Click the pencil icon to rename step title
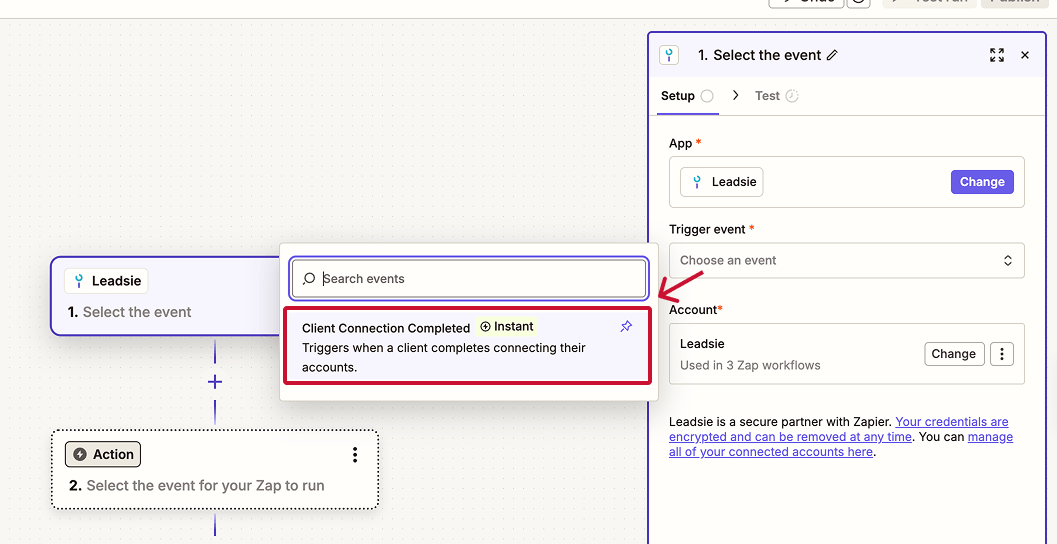 coord(833,55)
